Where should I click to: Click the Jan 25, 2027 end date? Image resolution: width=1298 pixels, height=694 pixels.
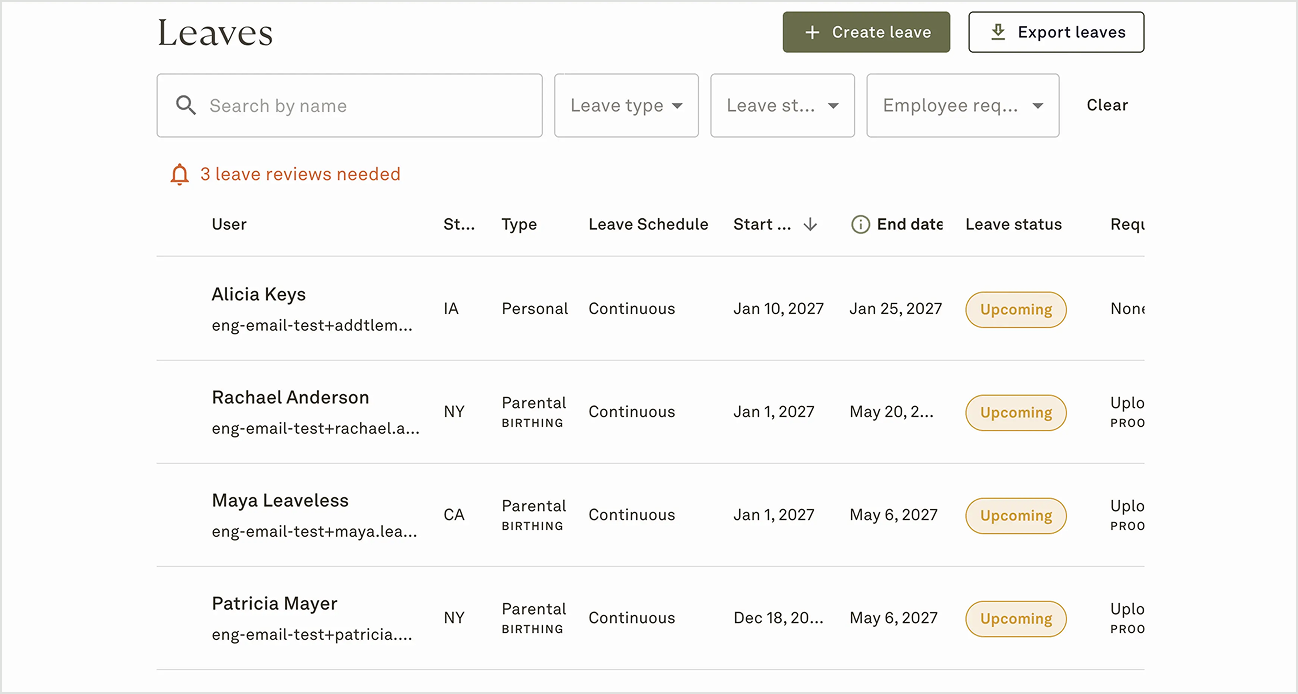point(896,309)
